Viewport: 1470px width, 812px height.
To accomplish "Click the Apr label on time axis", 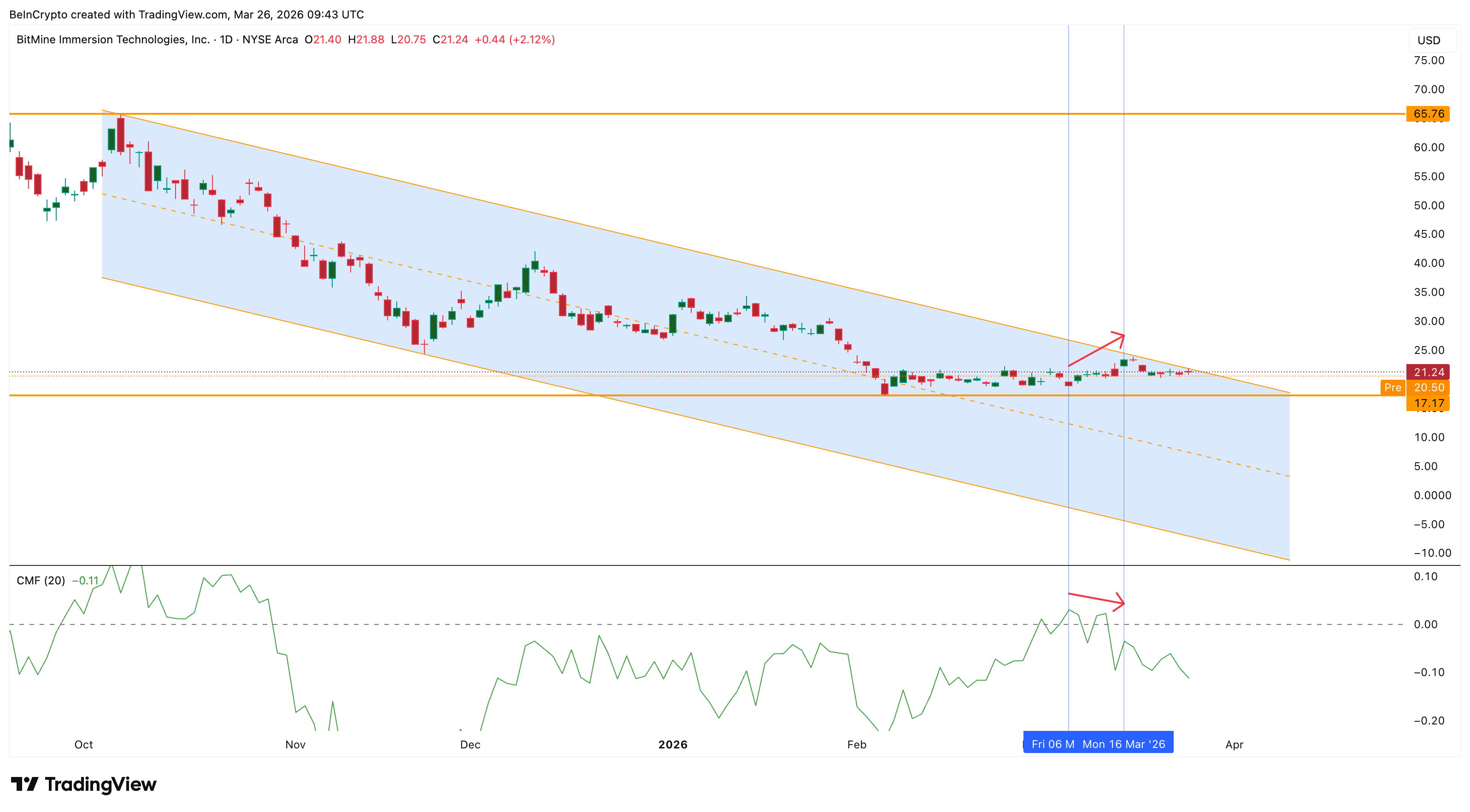I will 1234,744.
